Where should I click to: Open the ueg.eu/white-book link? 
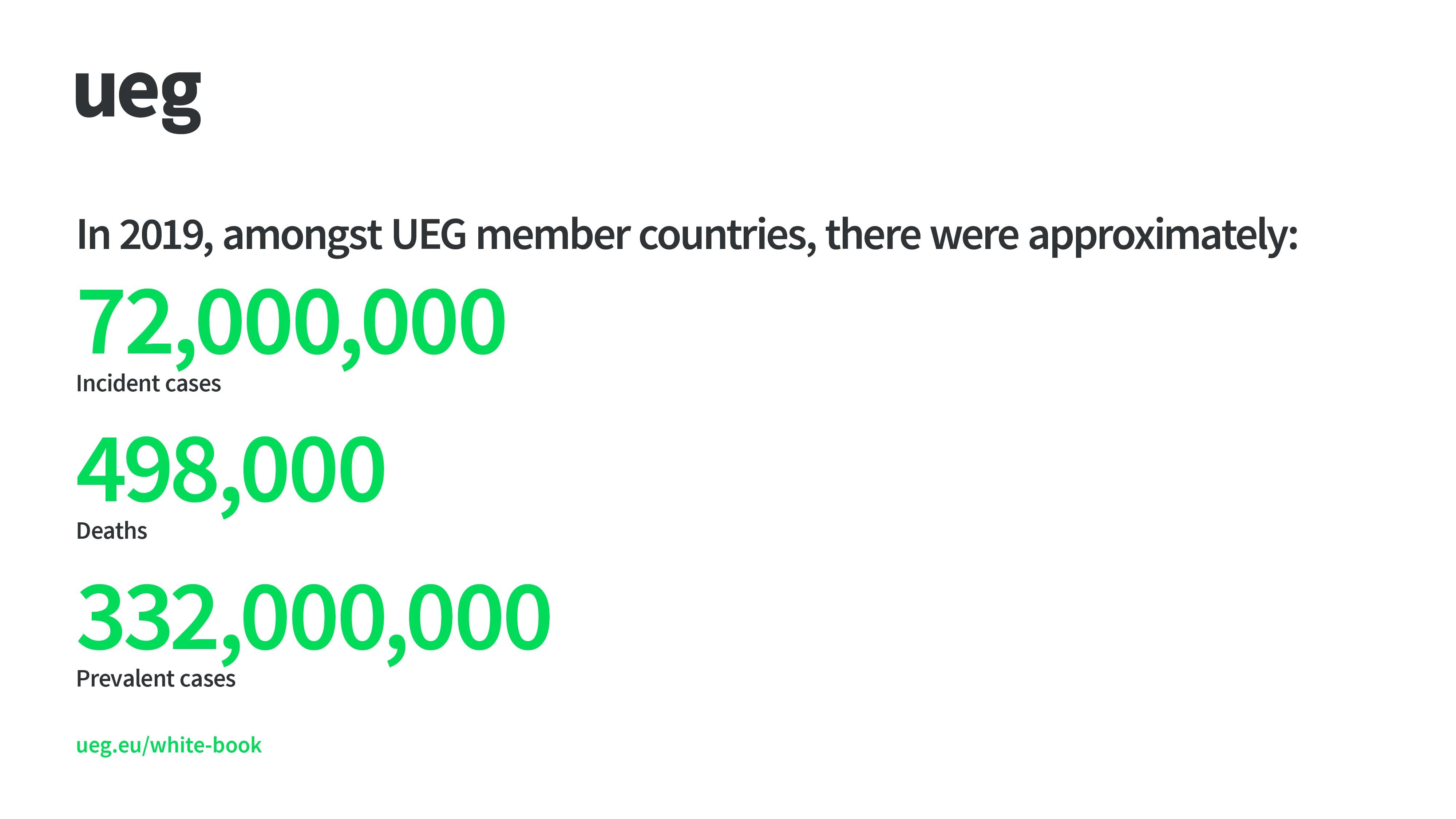[x=169, y=745]
